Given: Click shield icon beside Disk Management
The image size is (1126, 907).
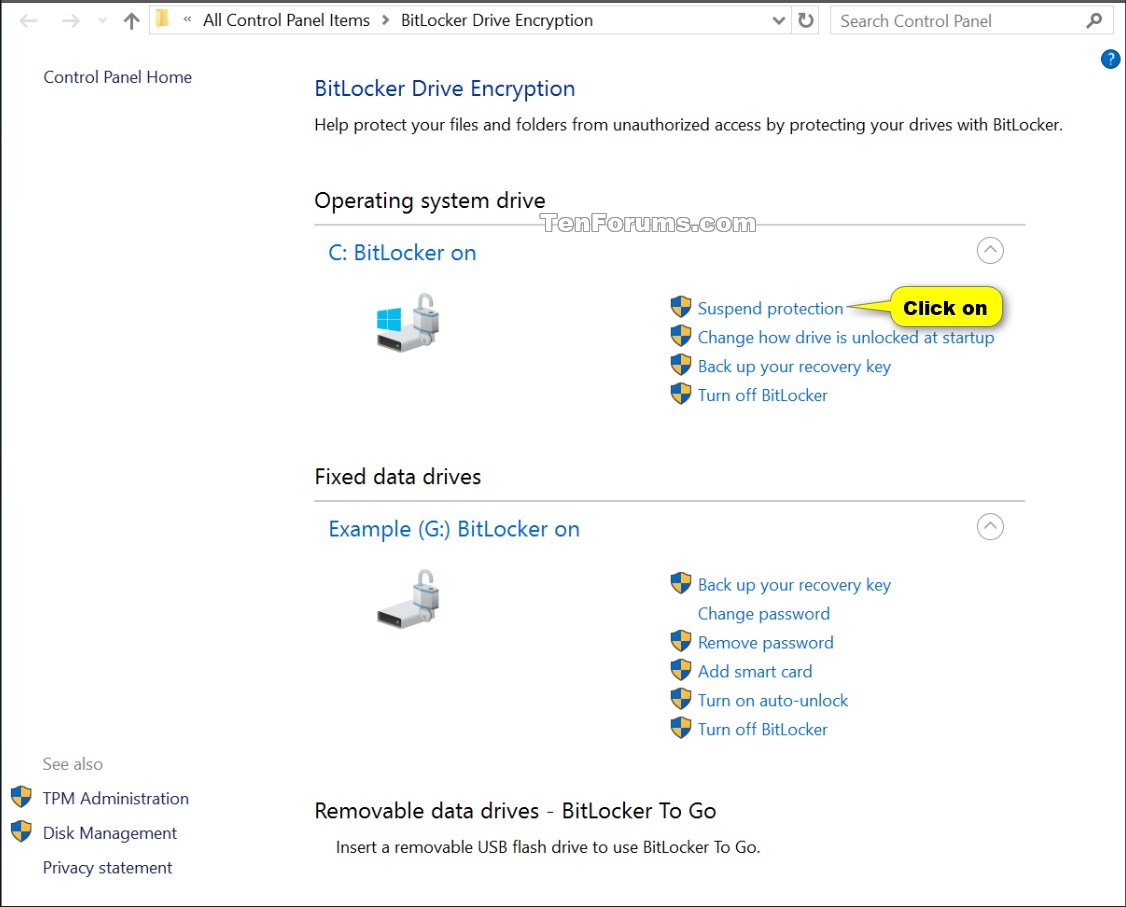Looking at the screenshot, I should coord(22,831).
